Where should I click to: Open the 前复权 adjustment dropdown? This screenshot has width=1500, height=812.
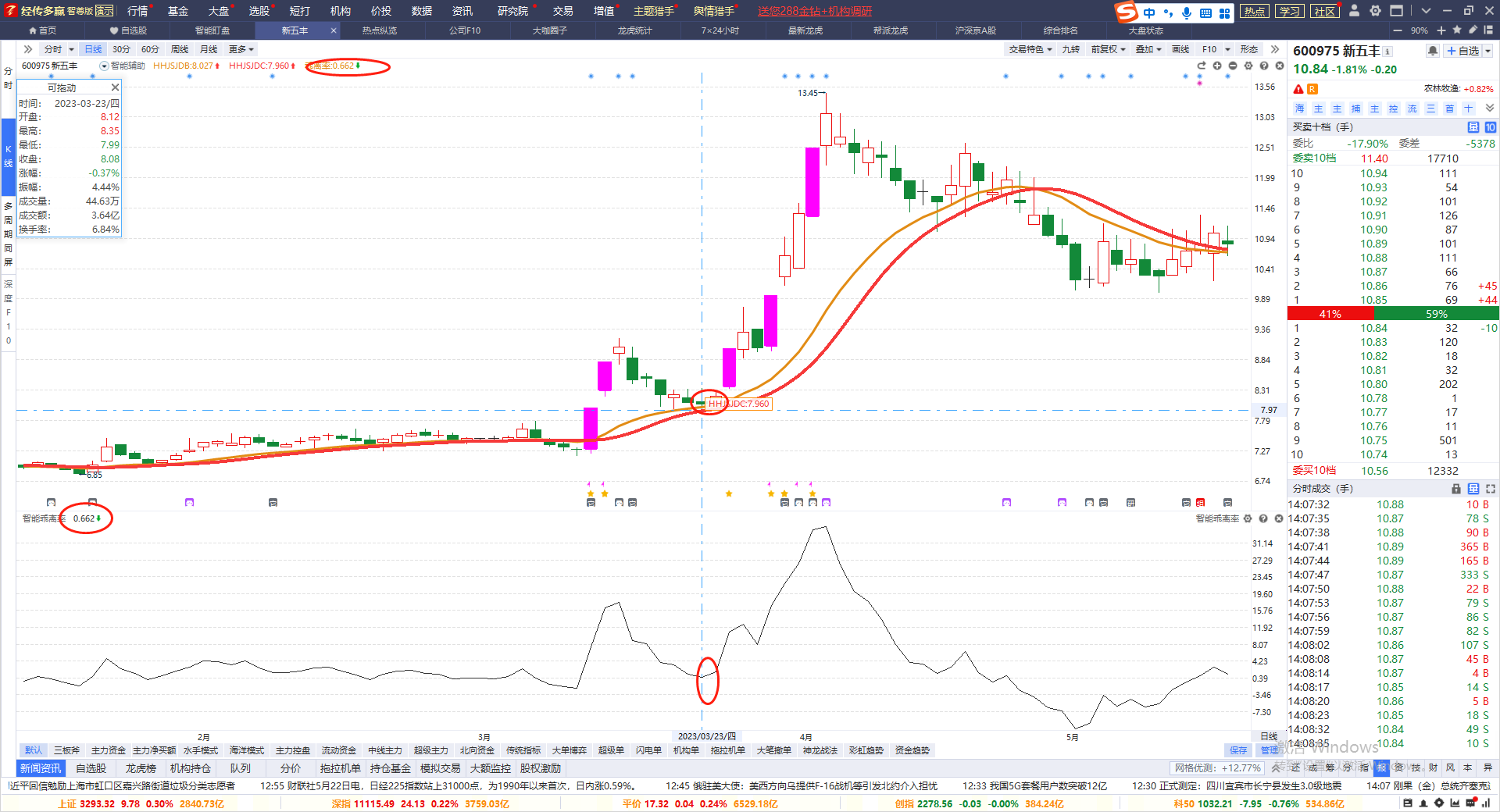pyautogui.click(x=1108, y=49)
